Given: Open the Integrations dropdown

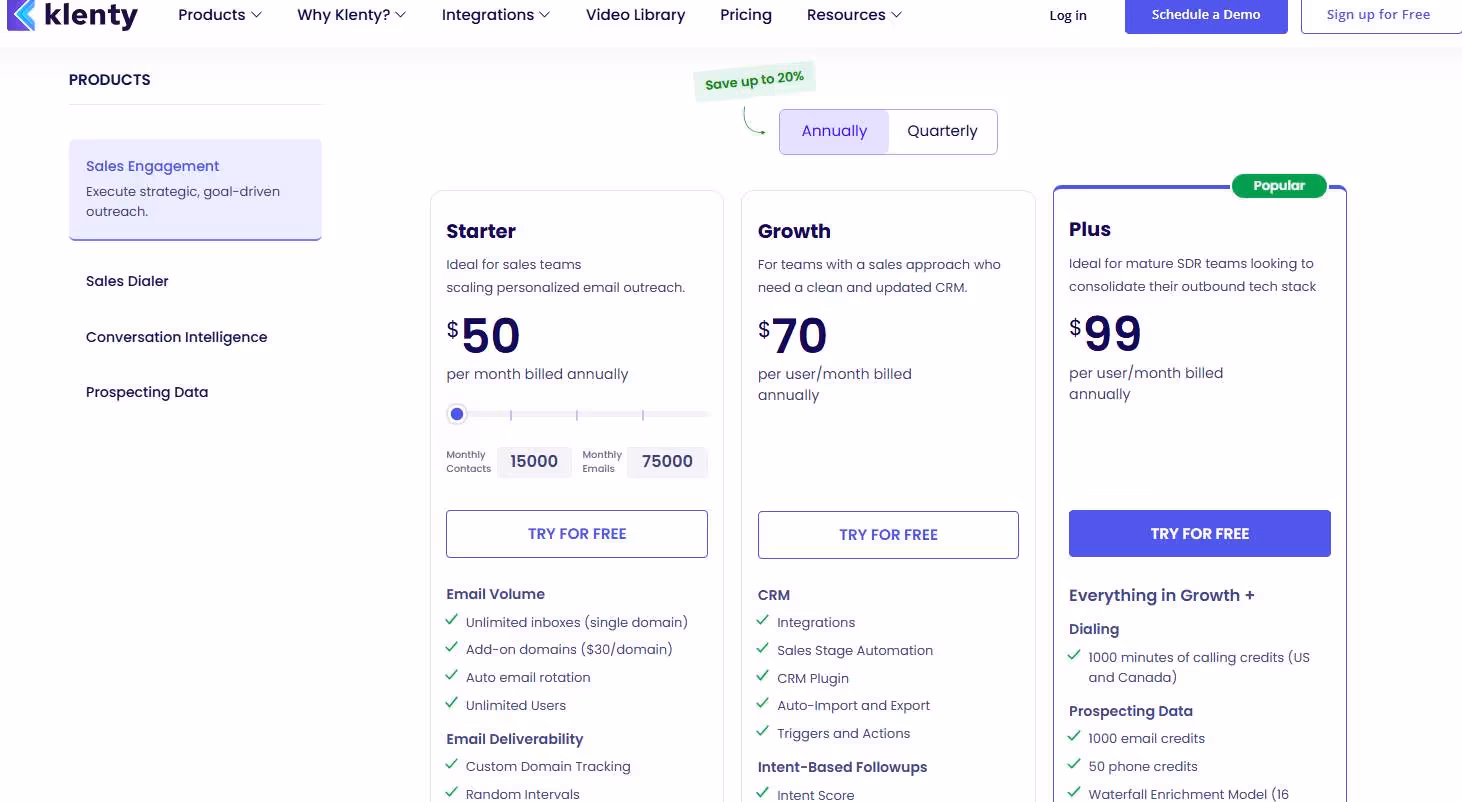Looking at the screenshot, I should (x=496, y=15).
